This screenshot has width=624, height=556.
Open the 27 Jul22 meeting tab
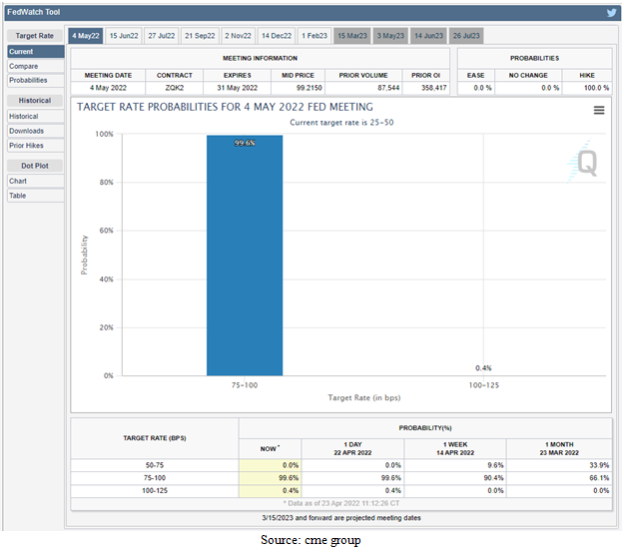point(163,35)
